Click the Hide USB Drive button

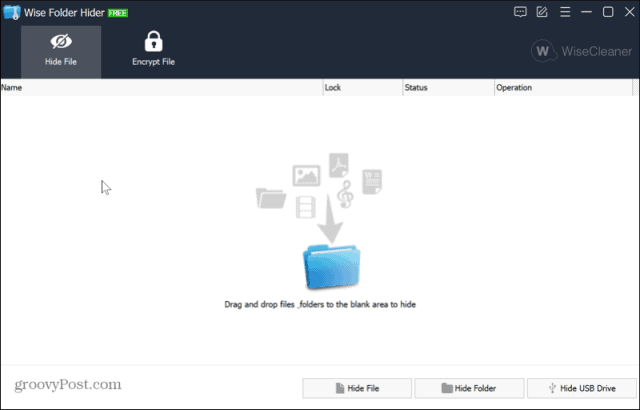pyautogui.click(x=582, y=388)
